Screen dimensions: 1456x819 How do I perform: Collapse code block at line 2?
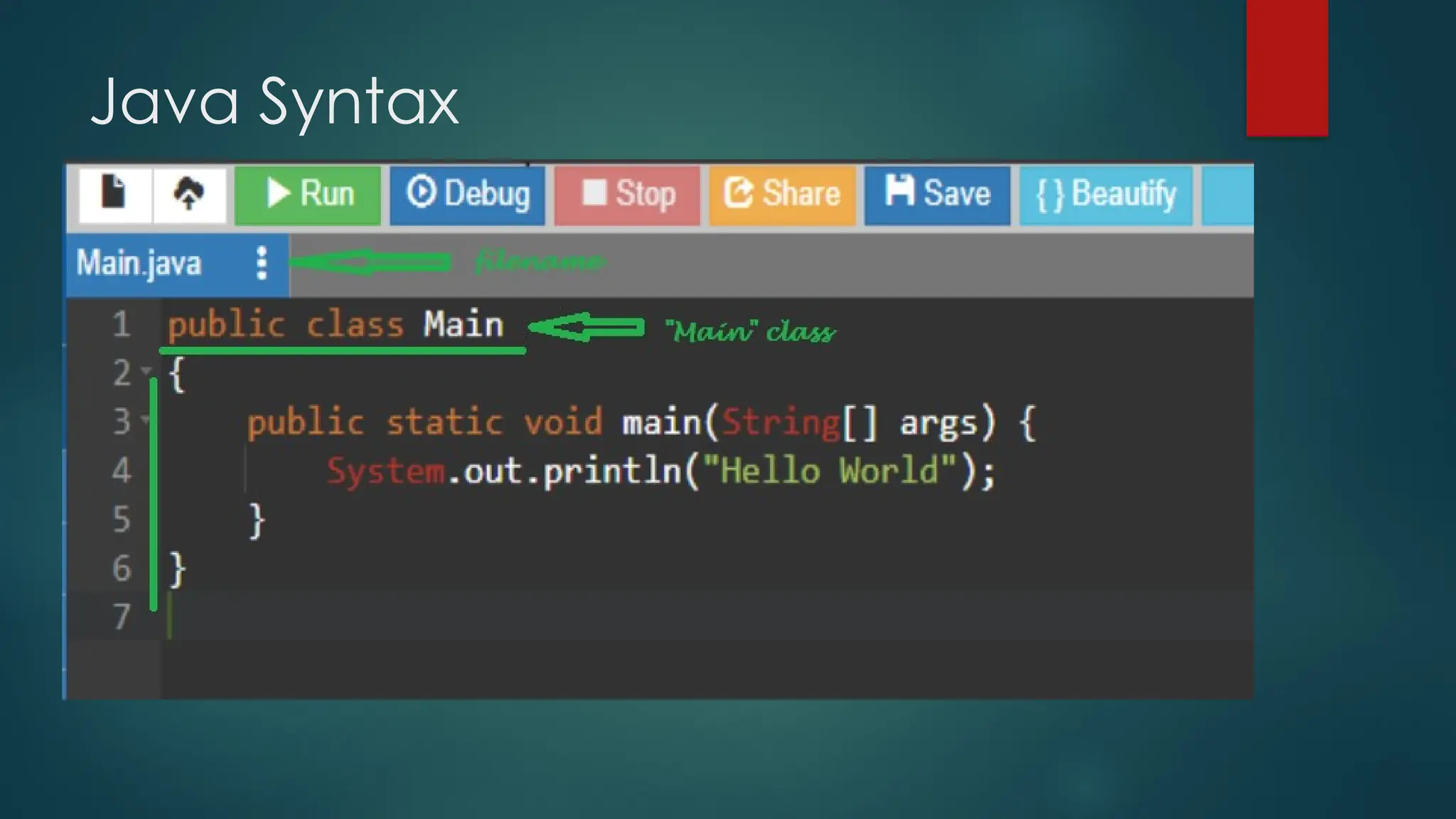tap(146, 370)
